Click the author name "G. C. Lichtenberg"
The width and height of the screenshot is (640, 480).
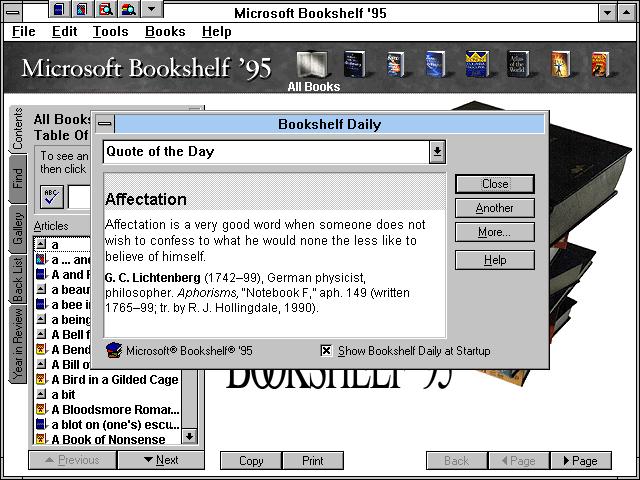[x=153, y=278]
